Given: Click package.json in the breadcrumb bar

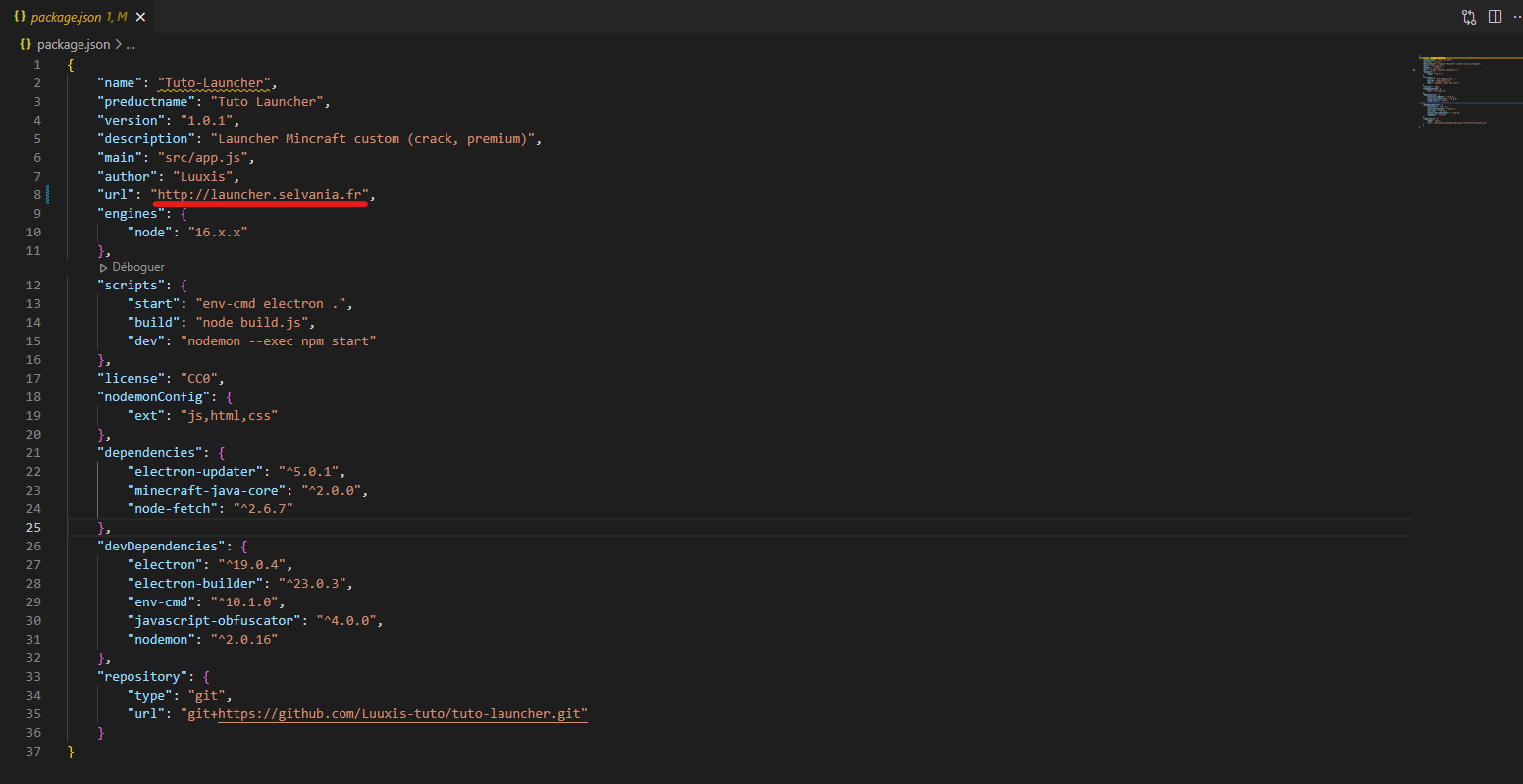Looking at the screenshot, I should [74, 45].
